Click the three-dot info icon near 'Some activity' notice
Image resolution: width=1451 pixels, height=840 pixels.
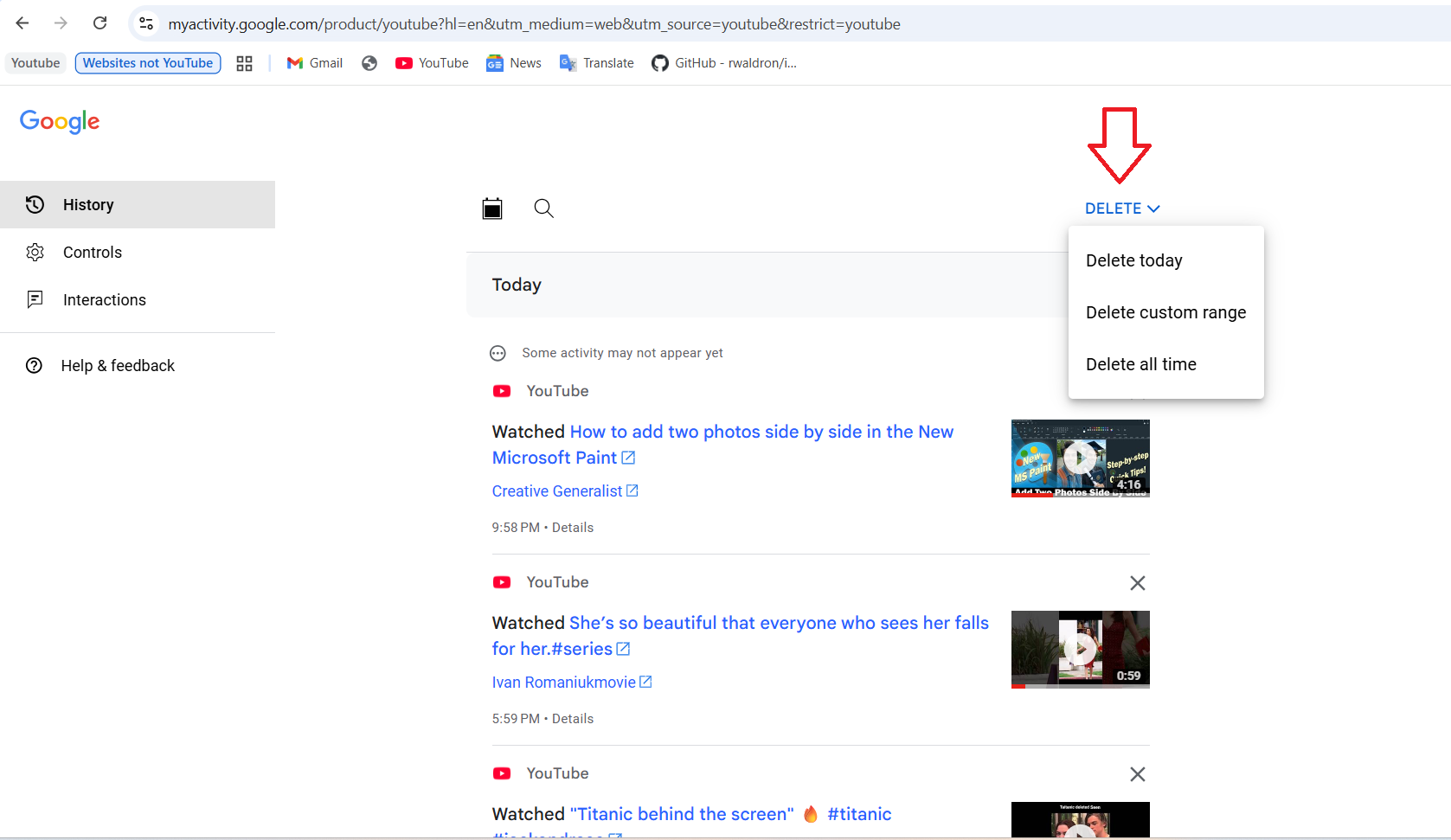498,353
